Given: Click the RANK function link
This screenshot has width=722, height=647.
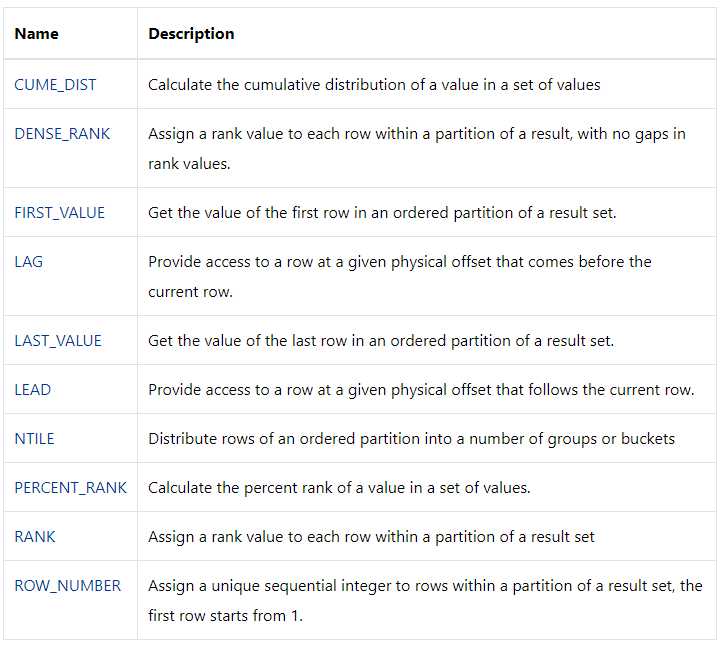Looking at the screenshot, I should [x=35, y=536].
